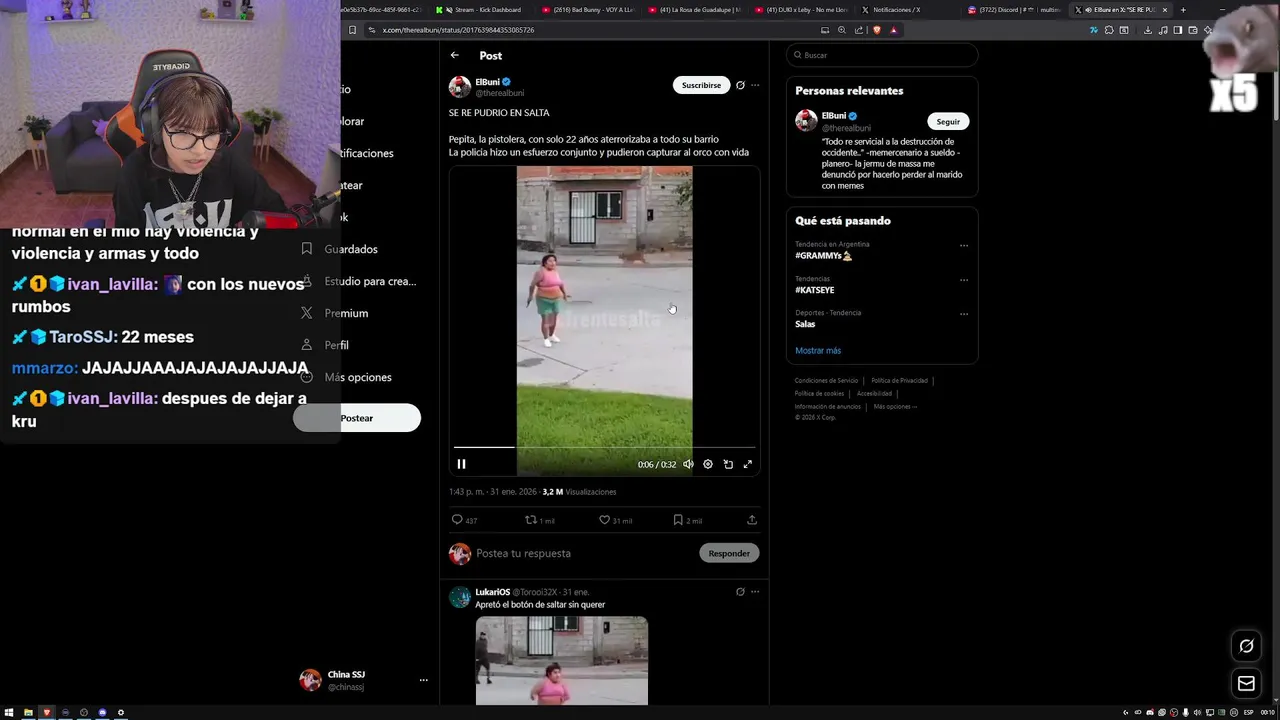Screen dimensions: 1280x720
Task: Open the floating Messages envelope button
Action: (x=1246, y=684)
